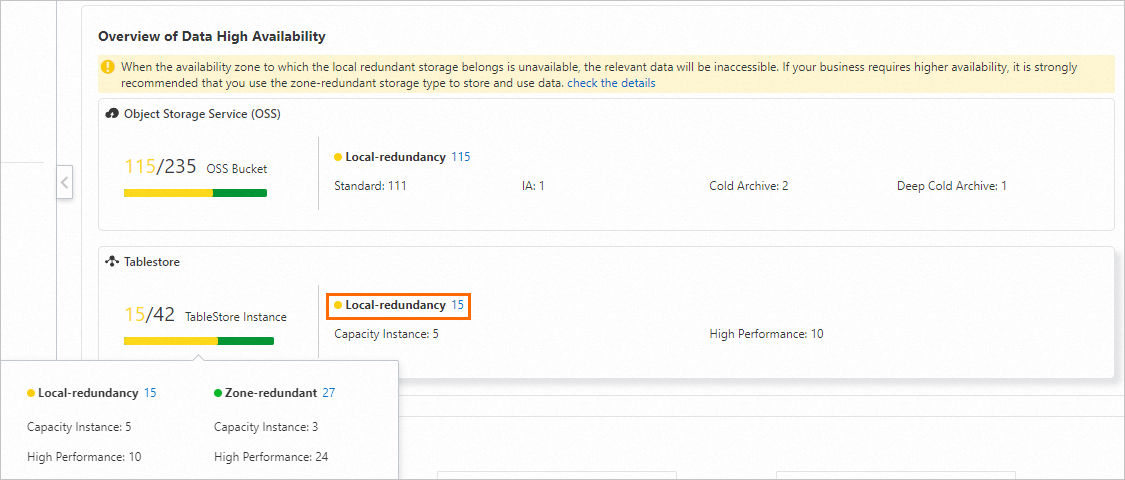Click the yellow dot beside Local-redundancy in the popup
Image resolution: width=1125 pixels, height=480 pixels.
31,393
